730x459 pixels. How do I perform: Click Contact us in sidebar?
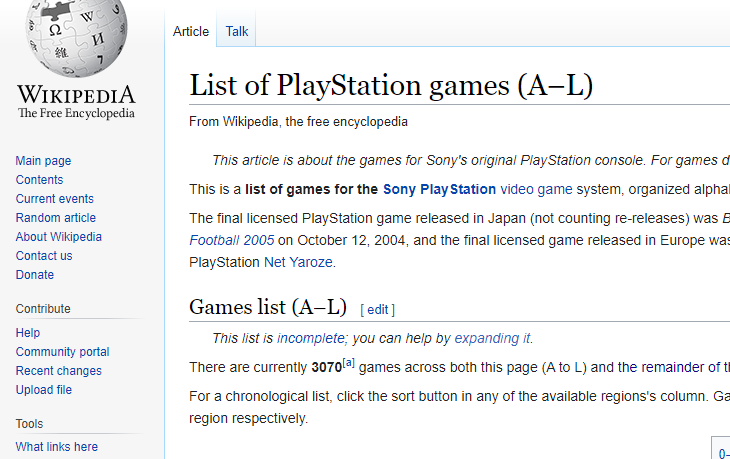click(x=44, y=256)
